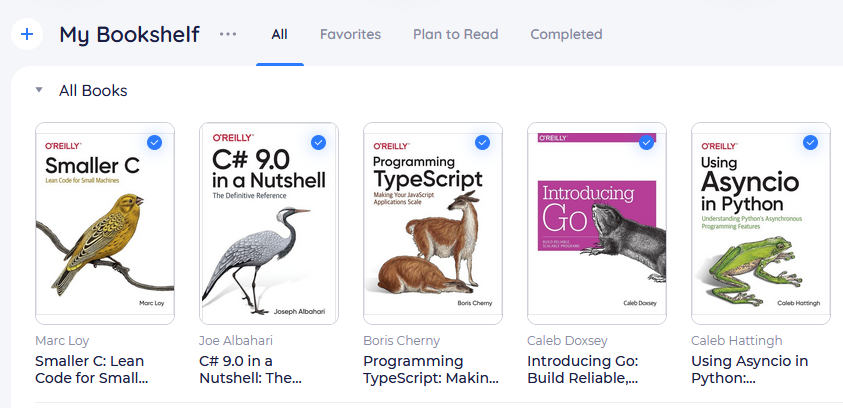The width and height of the screenshot is (843, 408).
Task: Click author name Marc Loy
Action: click(62, 341)
